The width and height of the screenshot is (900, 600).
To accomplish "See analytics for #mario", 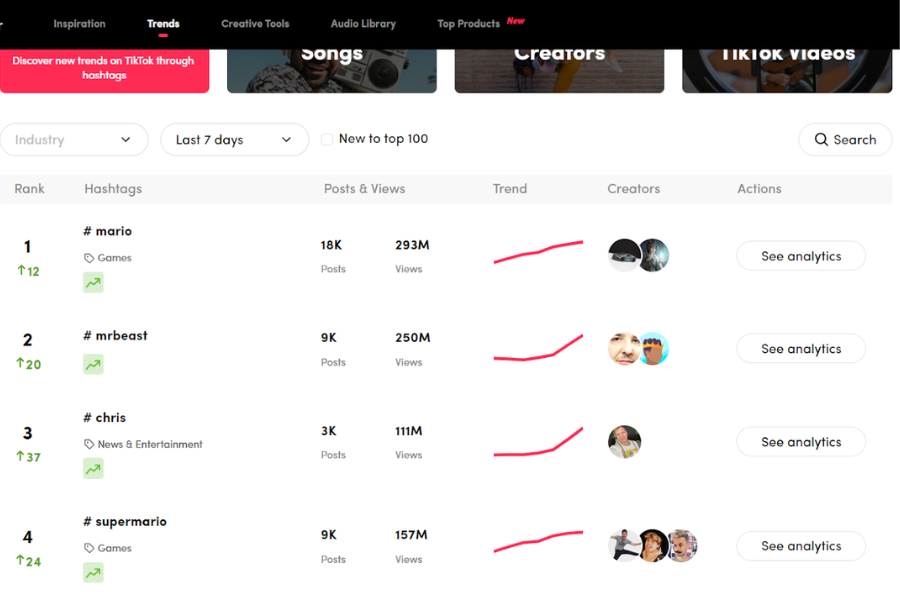I will (x=801, y=256).
